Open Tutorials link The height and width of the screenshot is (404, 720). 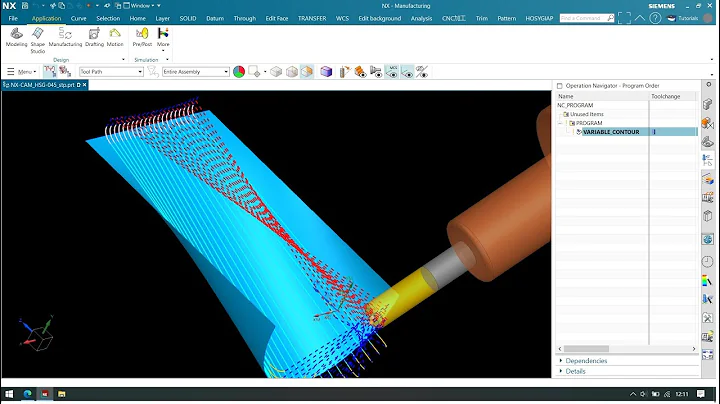(x=682, y=18)
